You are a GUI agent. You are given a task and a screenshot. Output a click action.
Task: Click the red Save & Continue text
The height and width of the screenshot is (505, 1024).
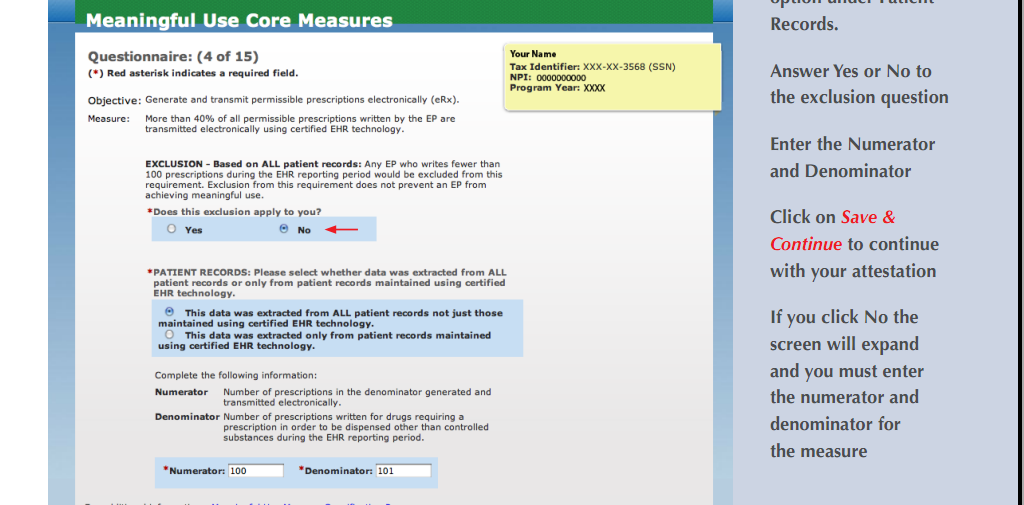(x=833, y=230)
